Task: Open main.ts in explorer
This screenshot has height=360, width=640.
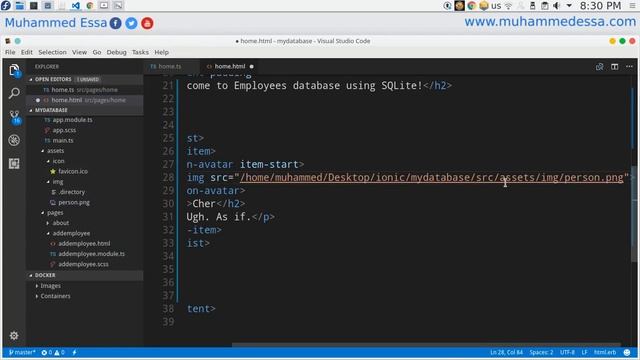Action: [x=63, y=140]
